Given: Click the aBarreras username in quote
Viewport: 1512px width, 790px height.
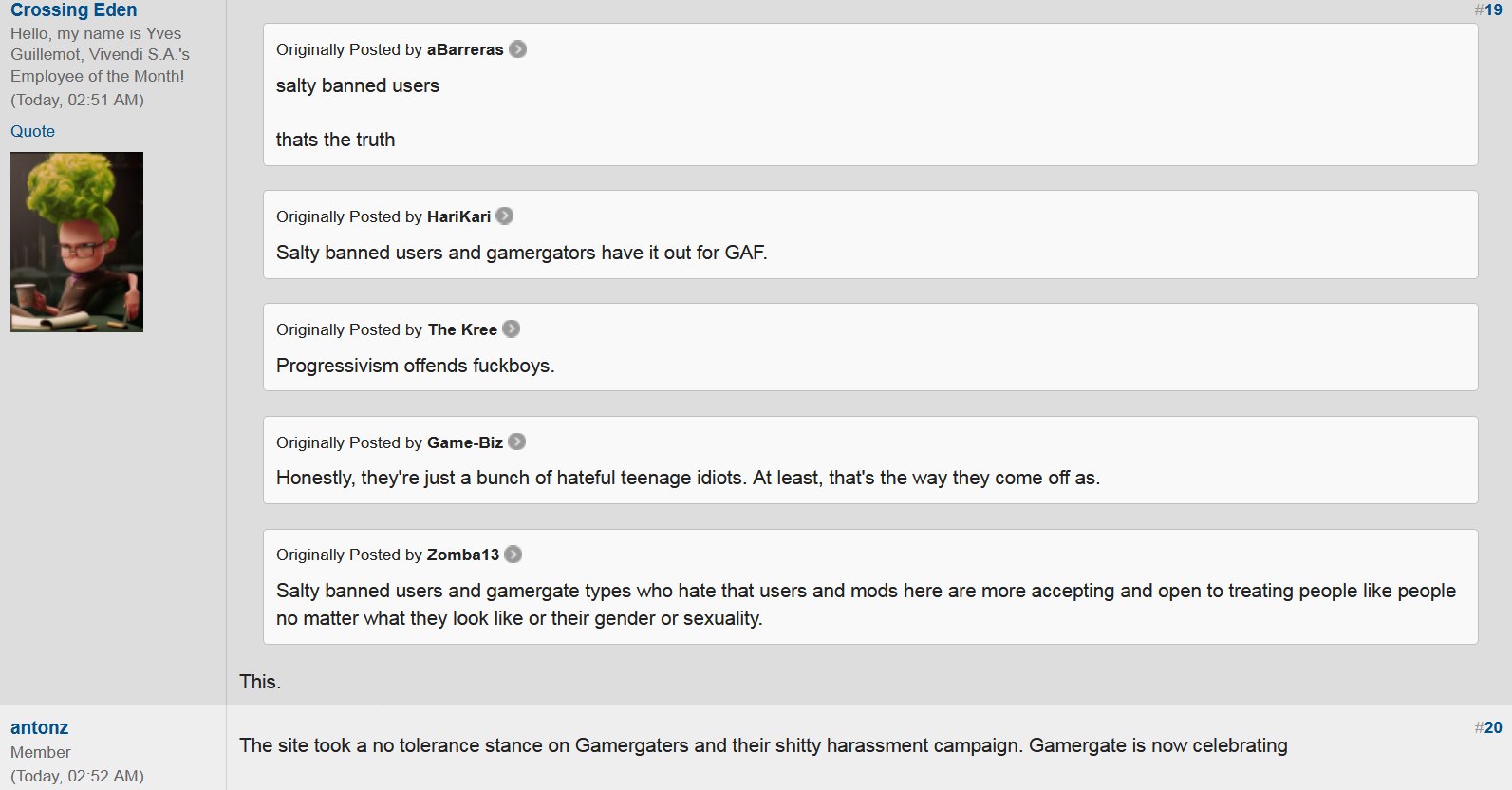Looking at the screenshot, I should tap(465, 49).
